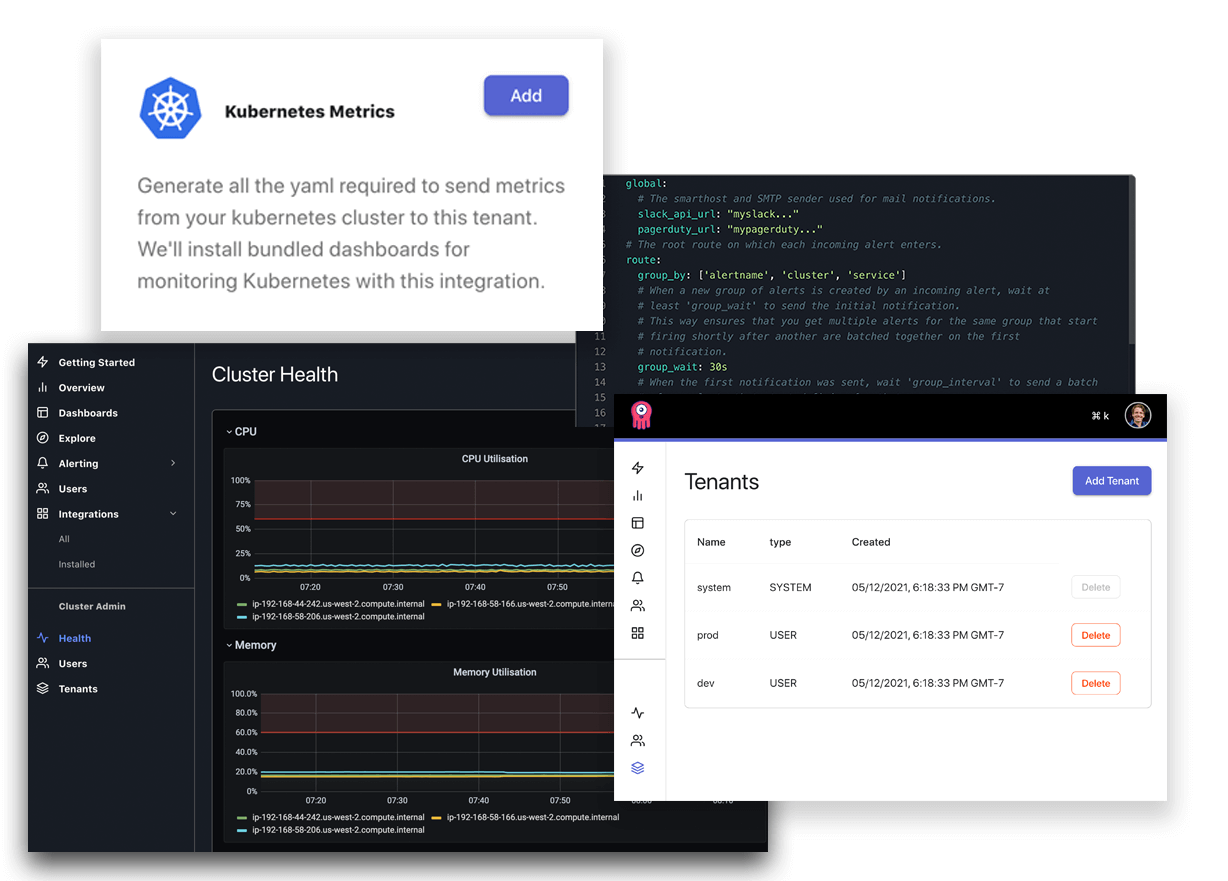Select the prod tenant name cell

tap(708, 635)
